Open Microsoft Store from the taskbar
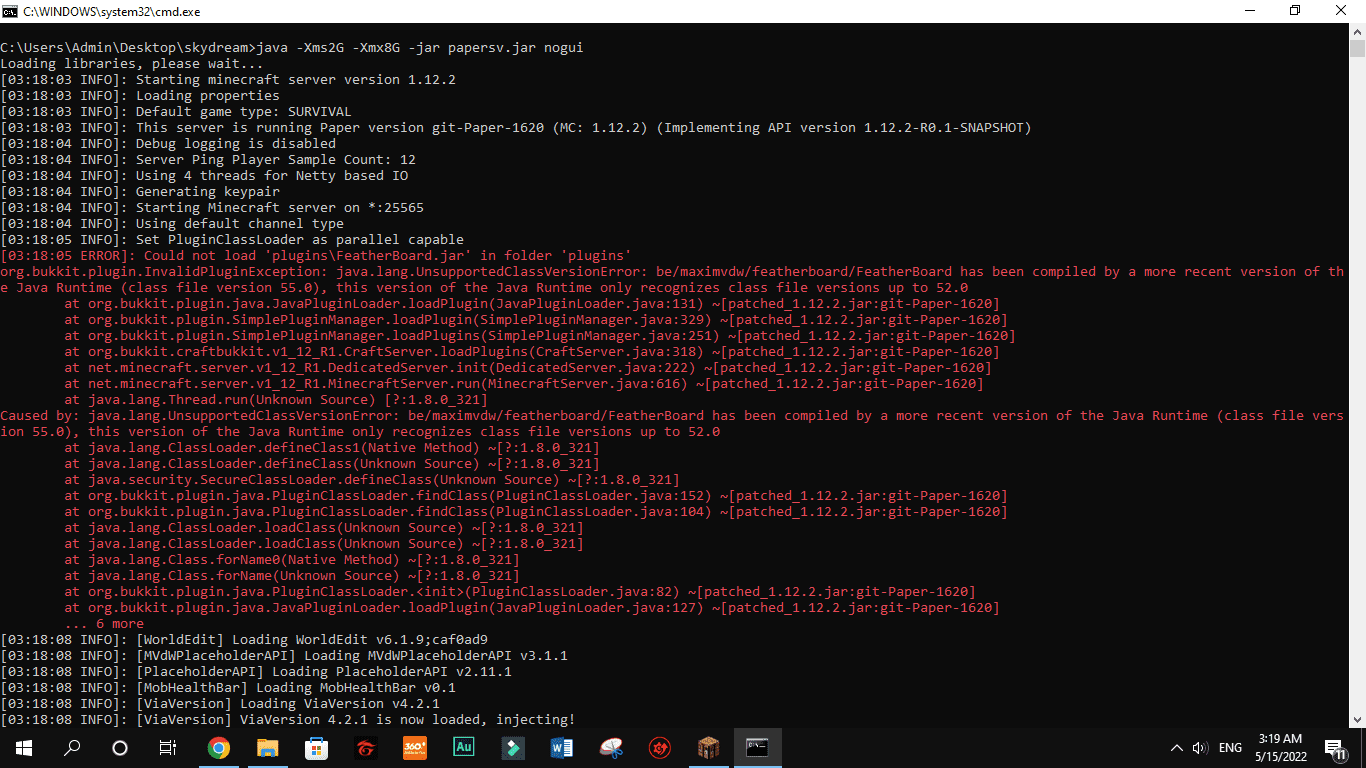The width and height of the screenshot is (1366, 768). click(x=316, y=747)
